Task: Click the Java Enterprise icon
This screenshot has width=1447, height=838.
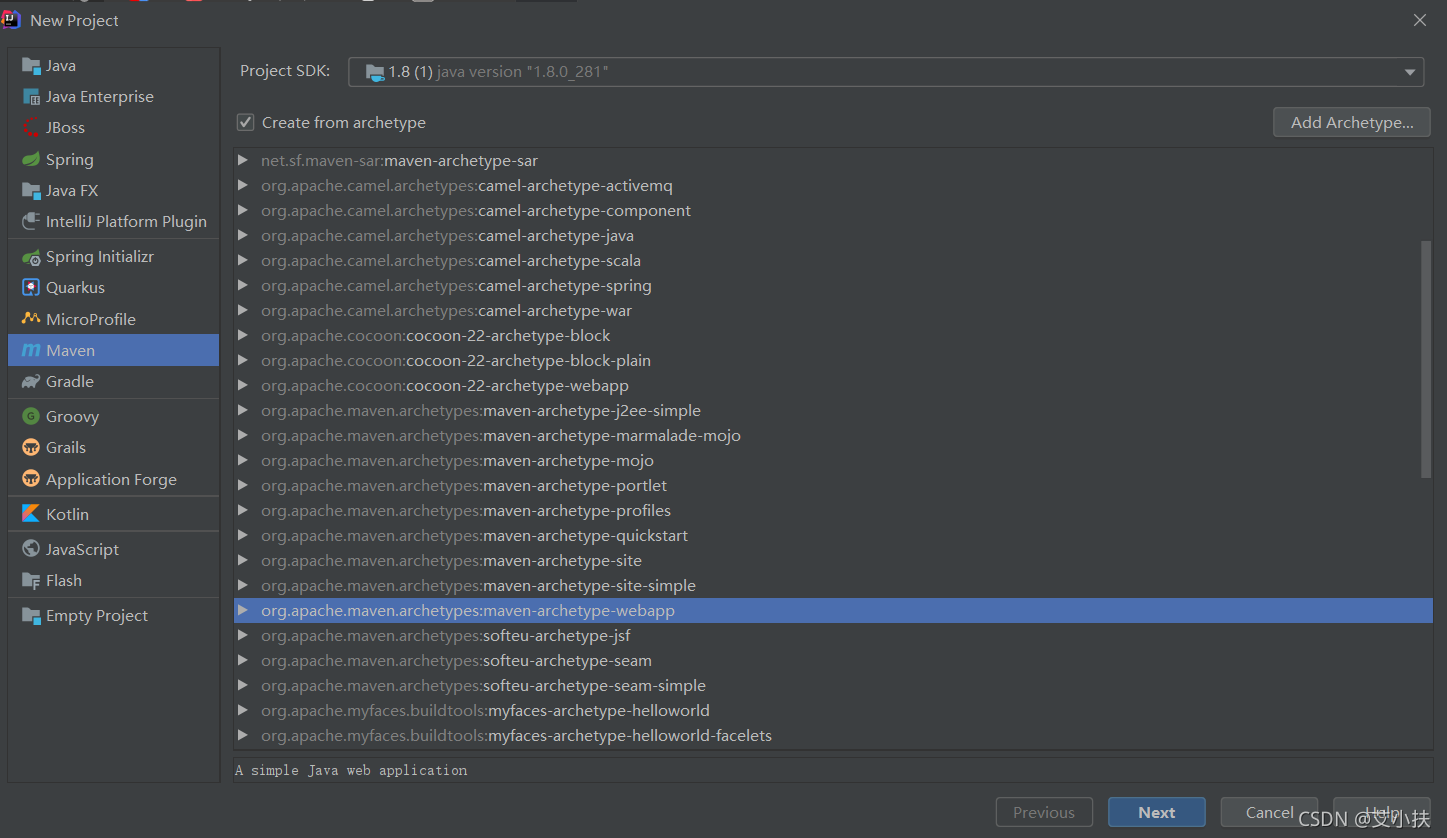Action: click(x=31, y=97)
